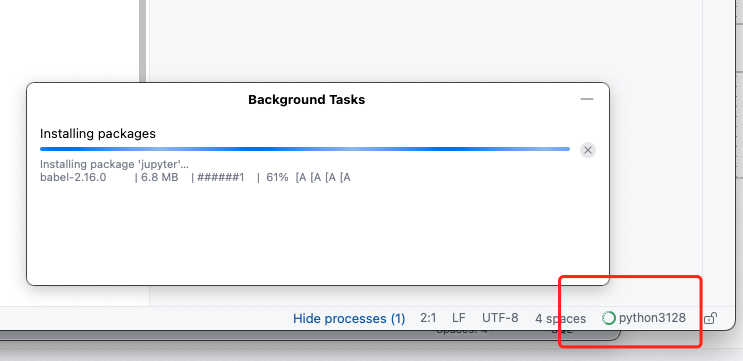
Task: Click the Hide processes (1) link
Action: click(x=349, y=318)
